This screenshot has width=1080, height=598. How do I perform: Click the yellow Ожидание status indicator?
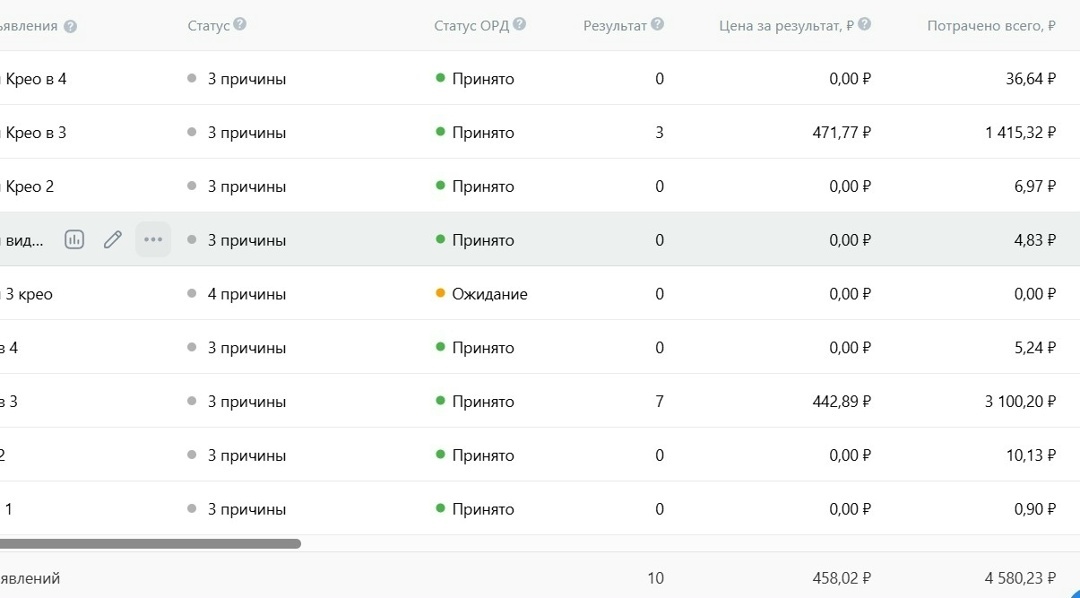[440, 293]
